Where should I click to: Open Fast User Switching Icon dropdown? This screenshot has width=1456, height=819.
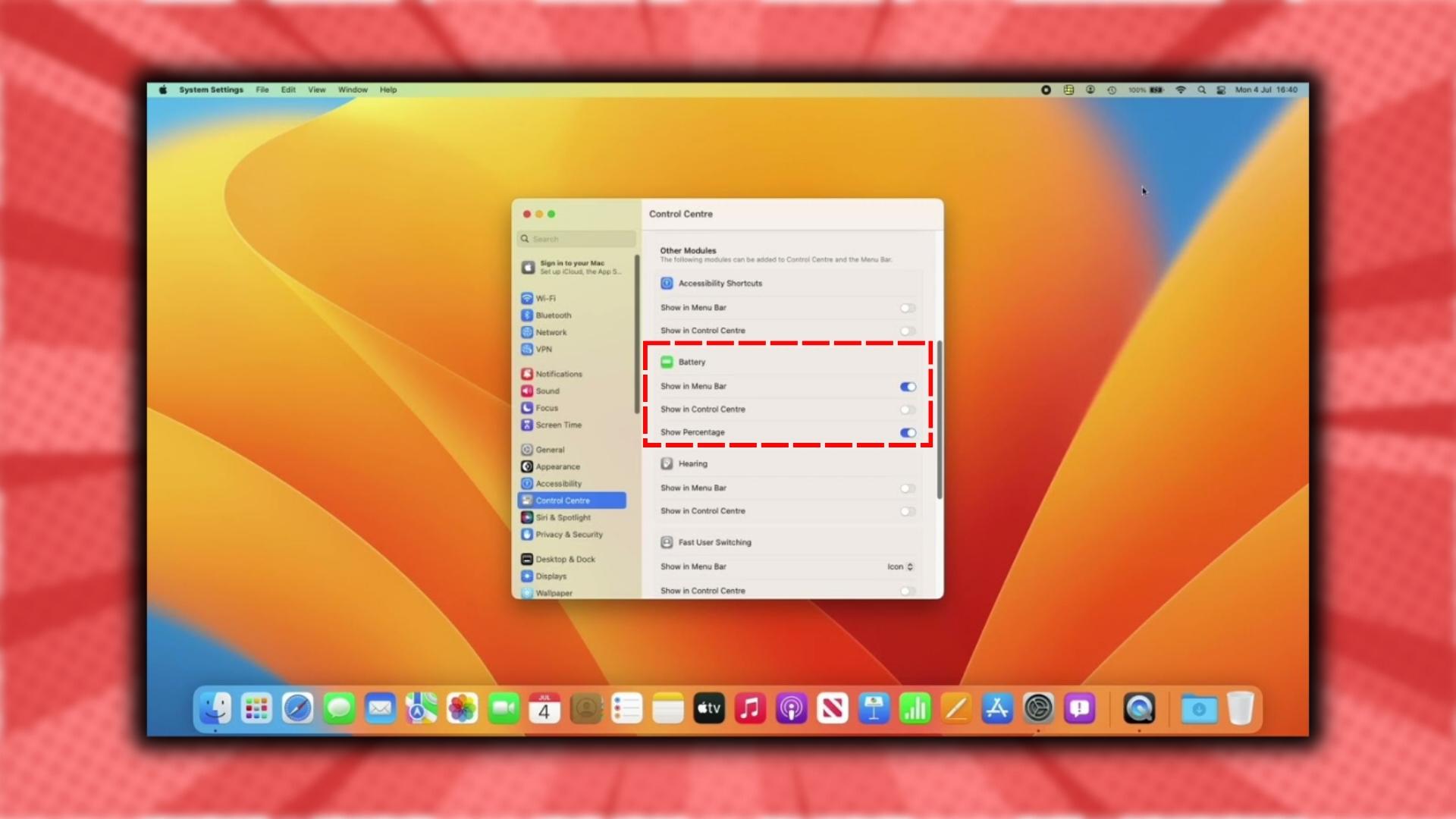point(900,566)
